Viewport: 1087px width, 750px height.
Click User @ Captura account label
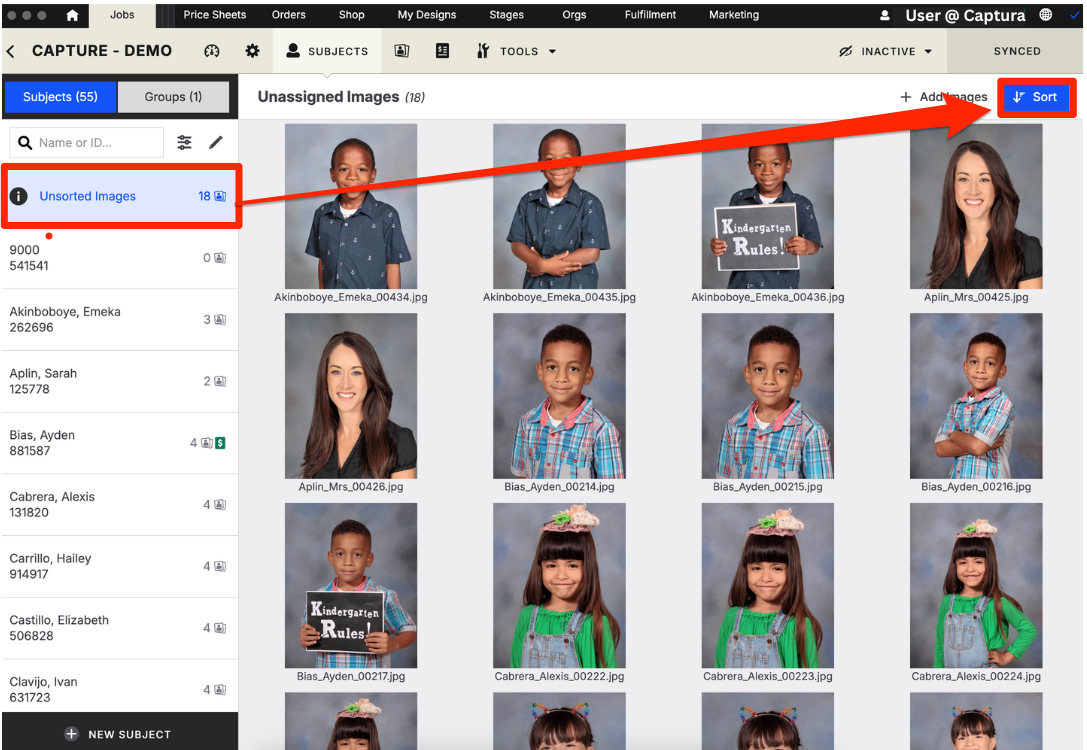[965, 15]
